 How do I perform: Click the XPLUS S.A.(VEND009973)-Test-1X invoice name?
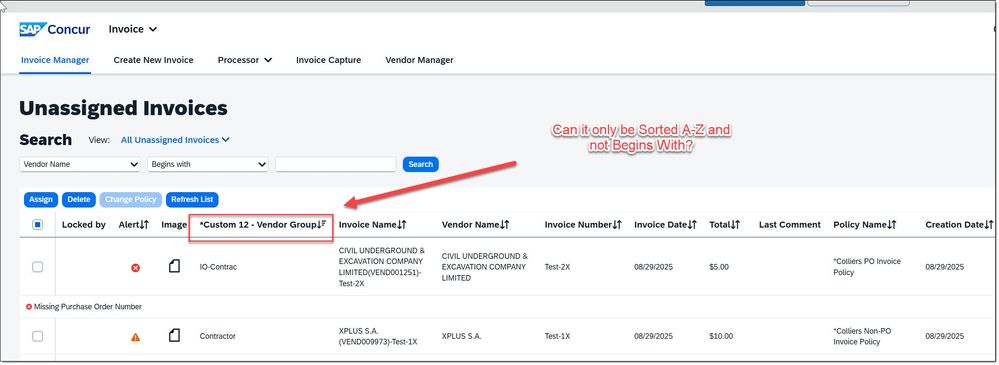click(x=378, y=336)
